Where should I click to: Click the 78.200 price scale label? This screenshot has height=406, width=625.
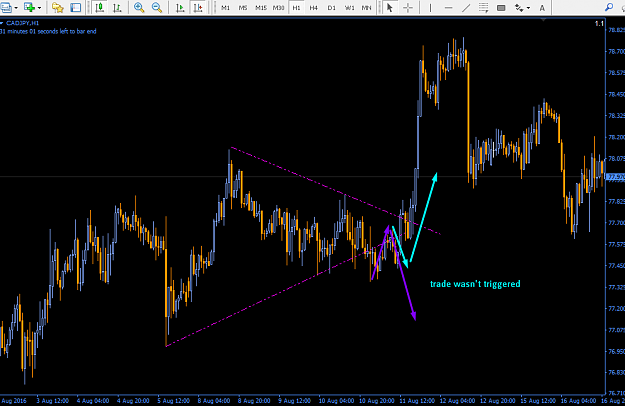[x=616, y=137]
